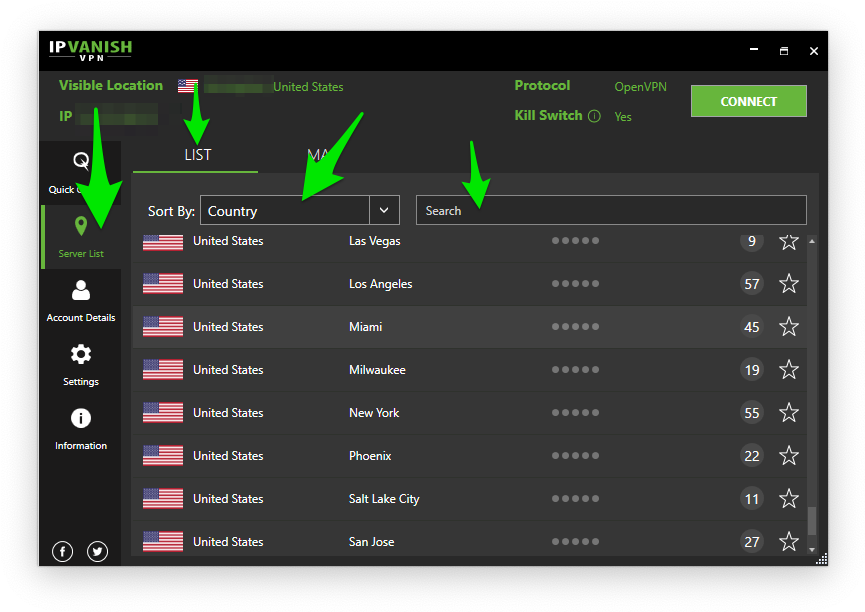
Task: Click the Search servers field
Action: click(611, 210)
